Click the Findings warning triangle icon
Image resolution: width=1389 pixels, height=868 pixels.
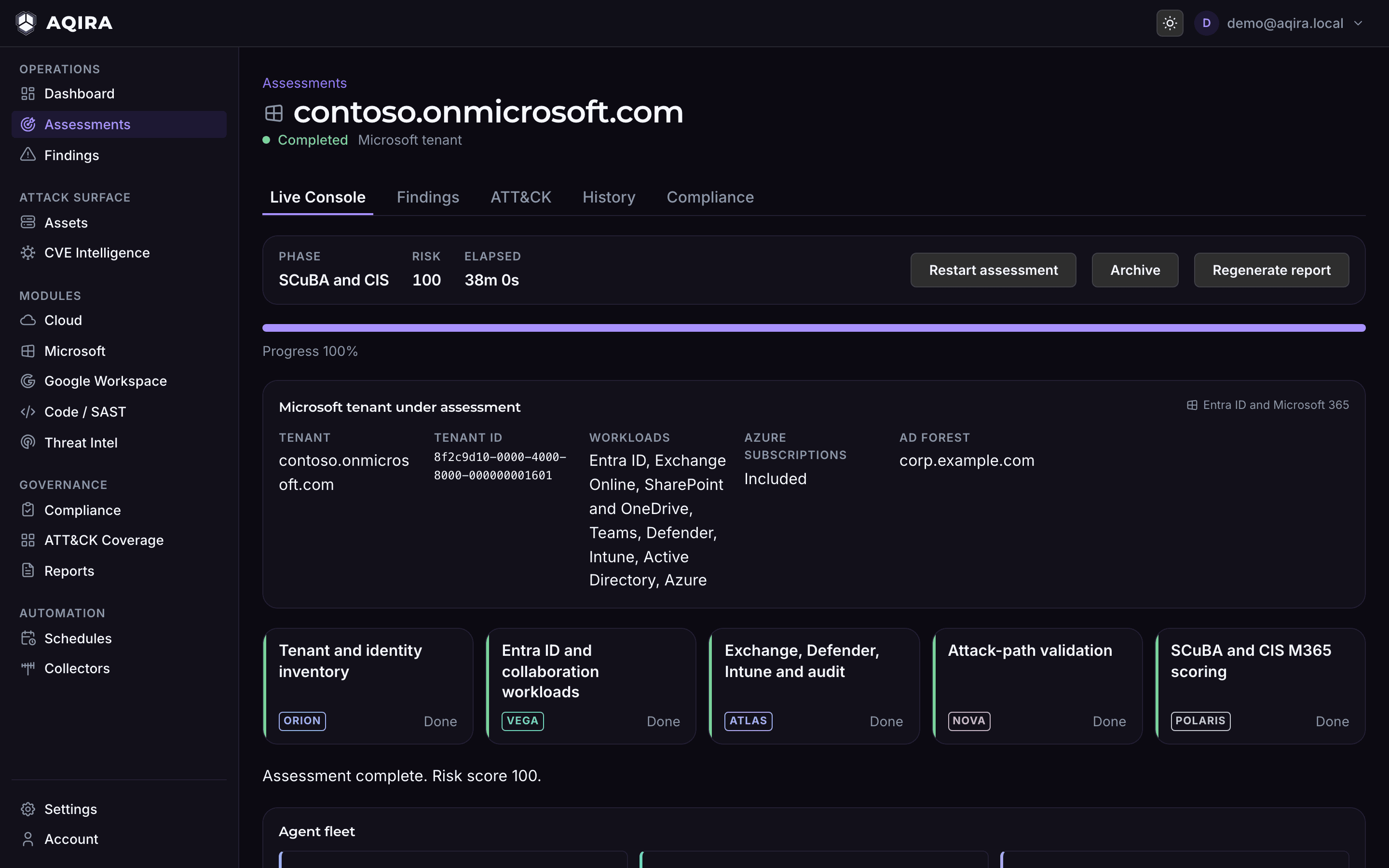point(28,155)
